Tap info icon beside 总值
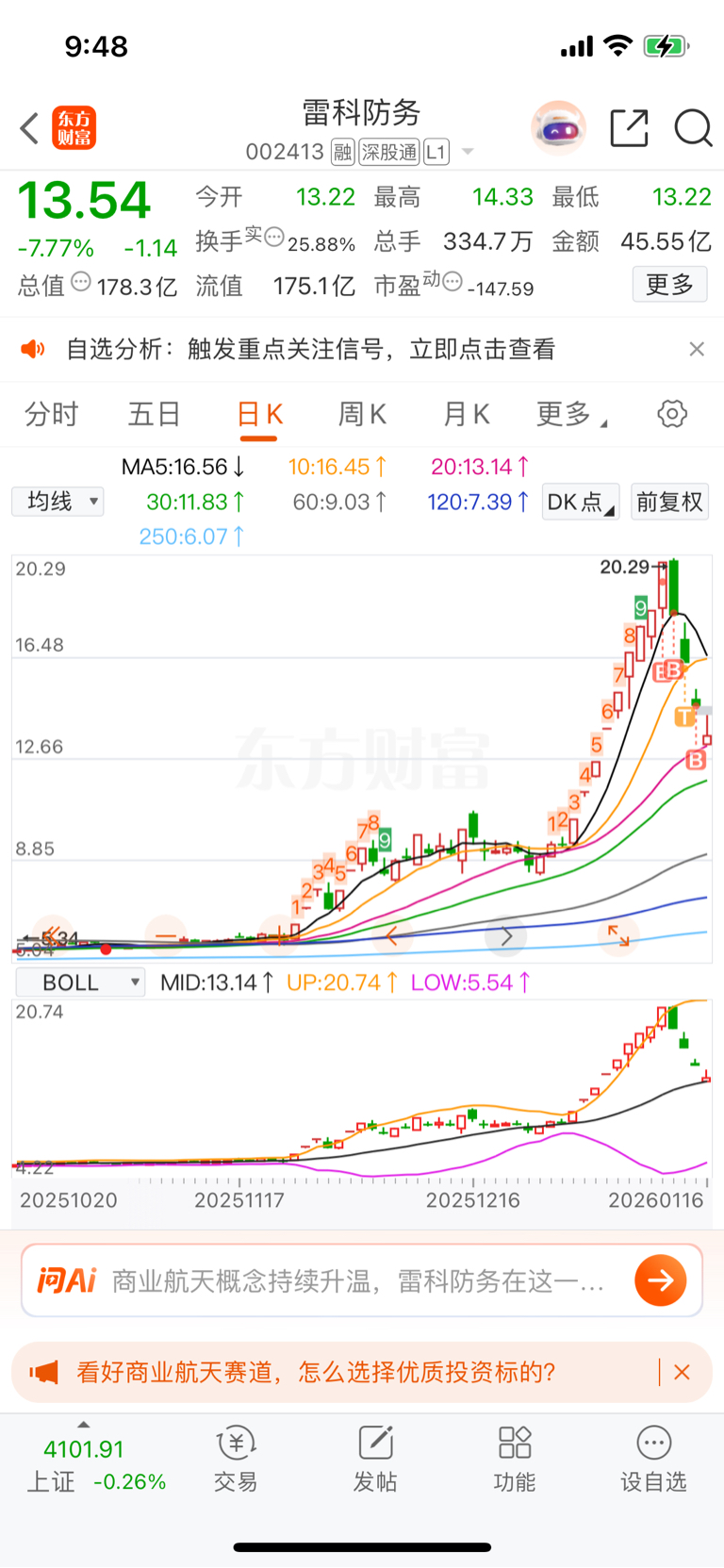The height and width of the screenshot is (1568, 724). pos(81,281)
